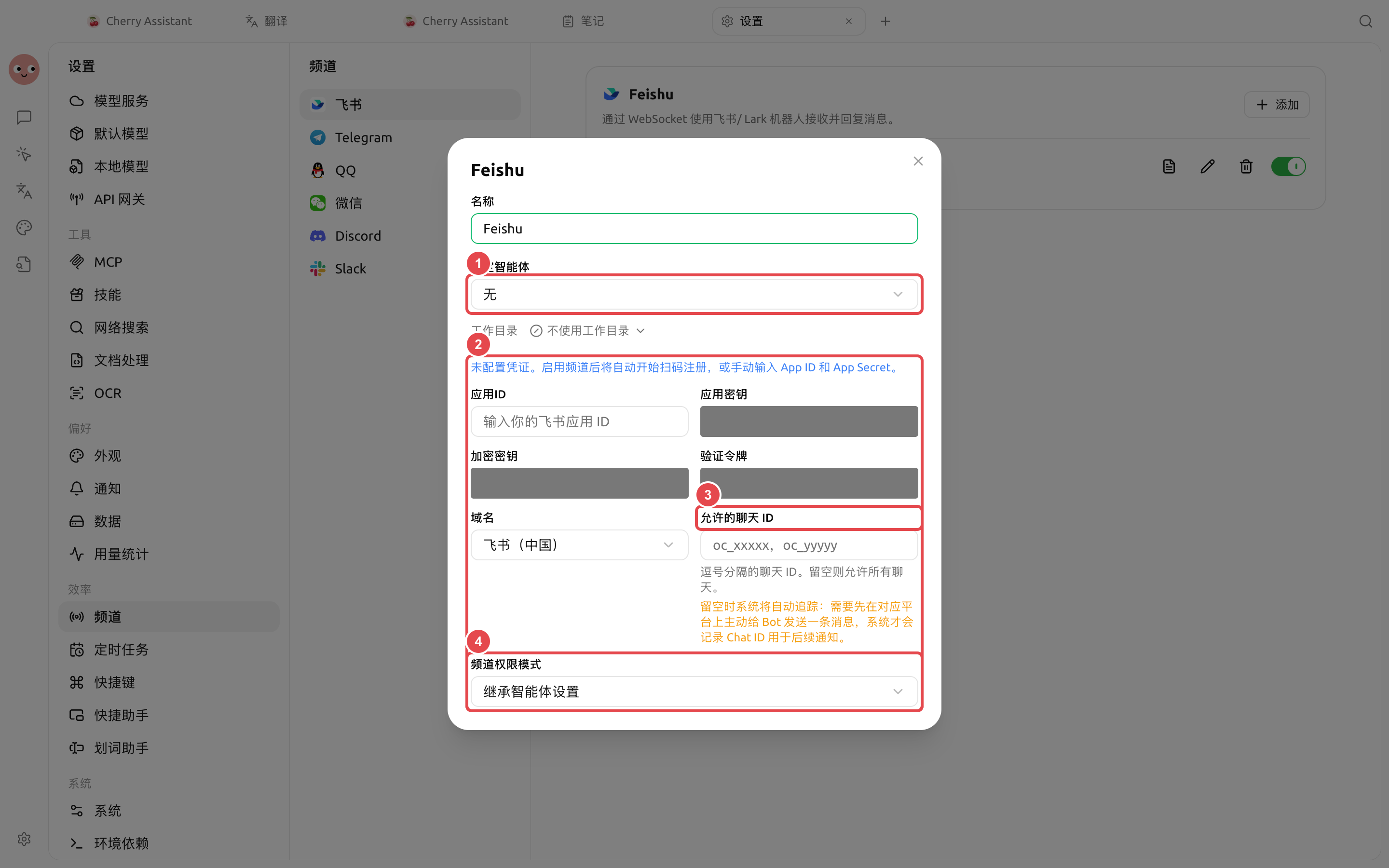Close the 设置 tab
Screen dimensions: 1389x868
pos(849,21)
